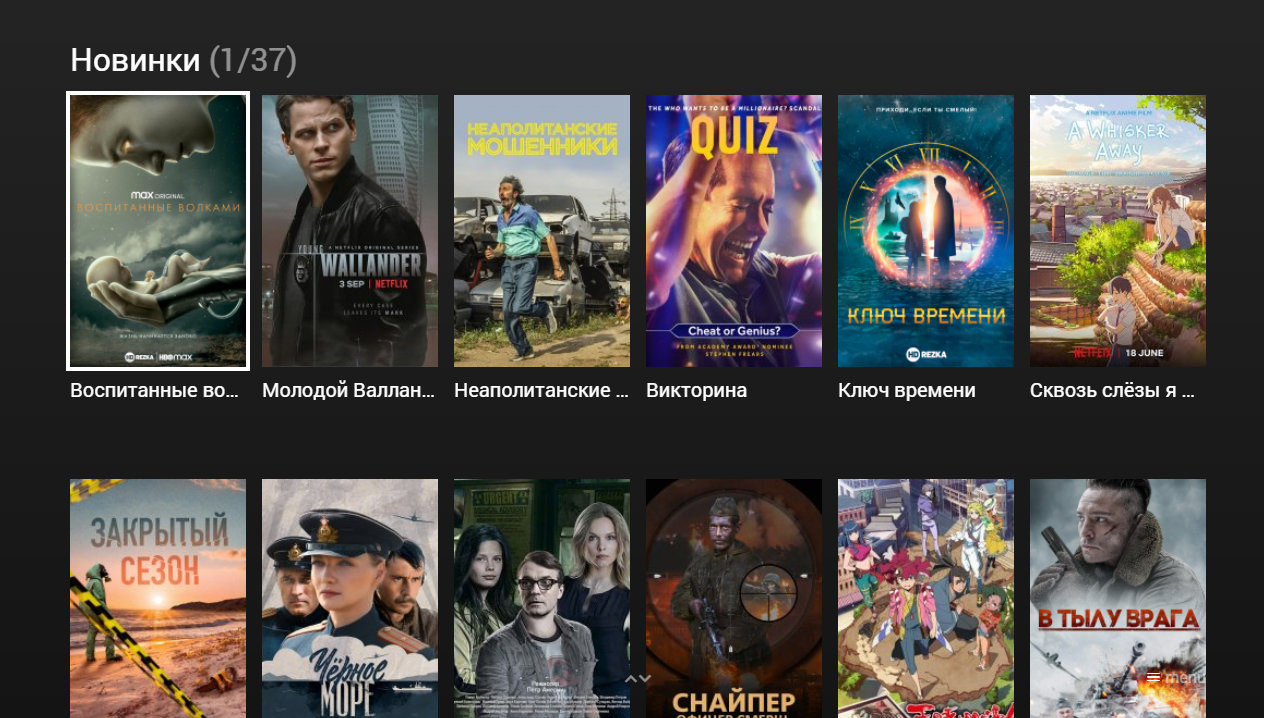
Task: Select the Young Wallander poster
Action: click(x=350, y=231)
